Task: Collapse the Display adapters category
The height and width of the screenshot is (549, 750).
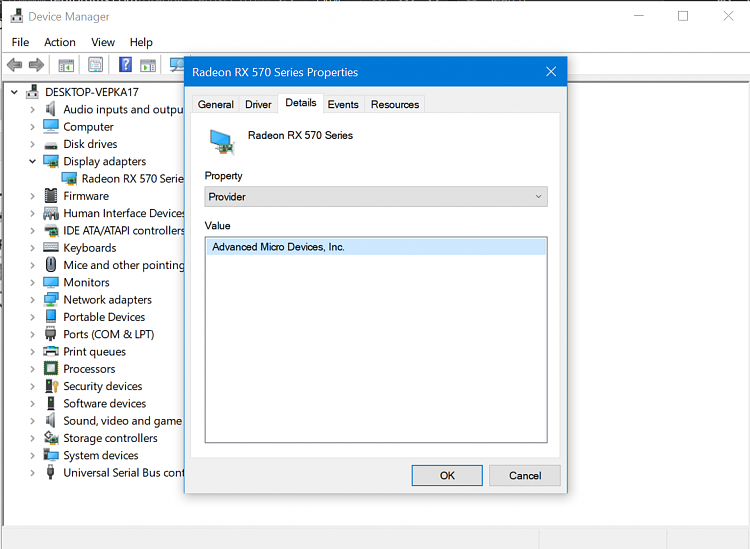Action: pyautogui.click(x=33, y=161)
